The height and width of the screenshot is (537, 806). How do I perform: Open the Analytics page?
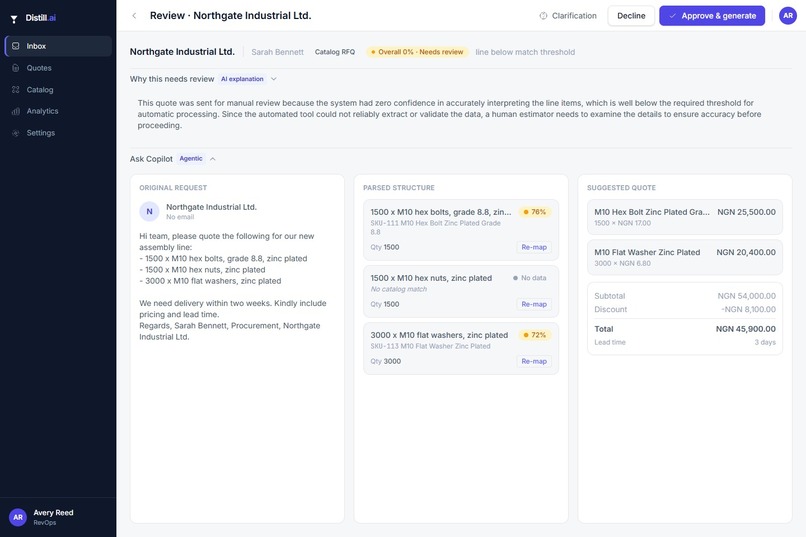click(58, 111)
